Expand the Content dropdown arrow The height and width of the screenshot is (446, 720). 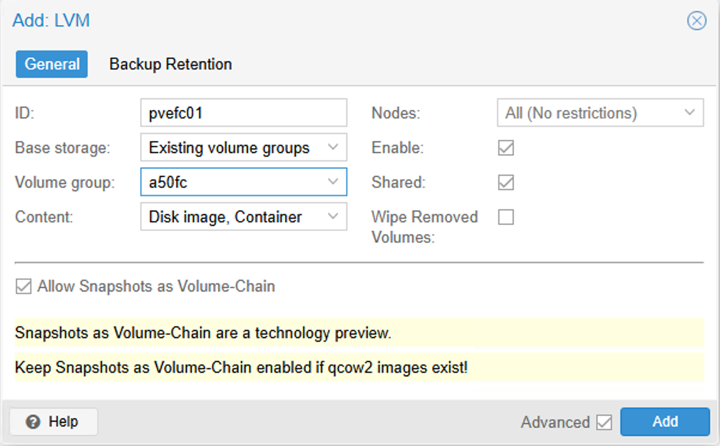(x=333, y=216)
